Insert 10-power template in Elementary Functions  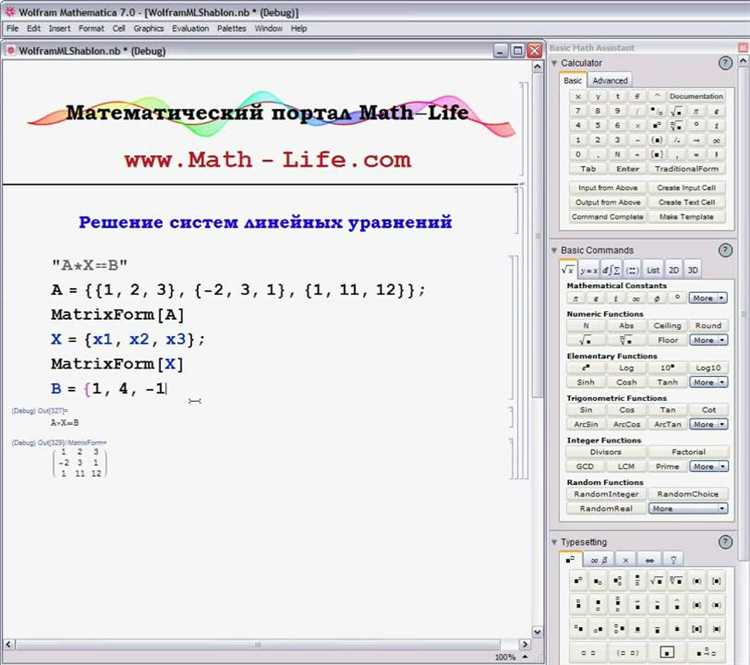[x=667, y=367]
